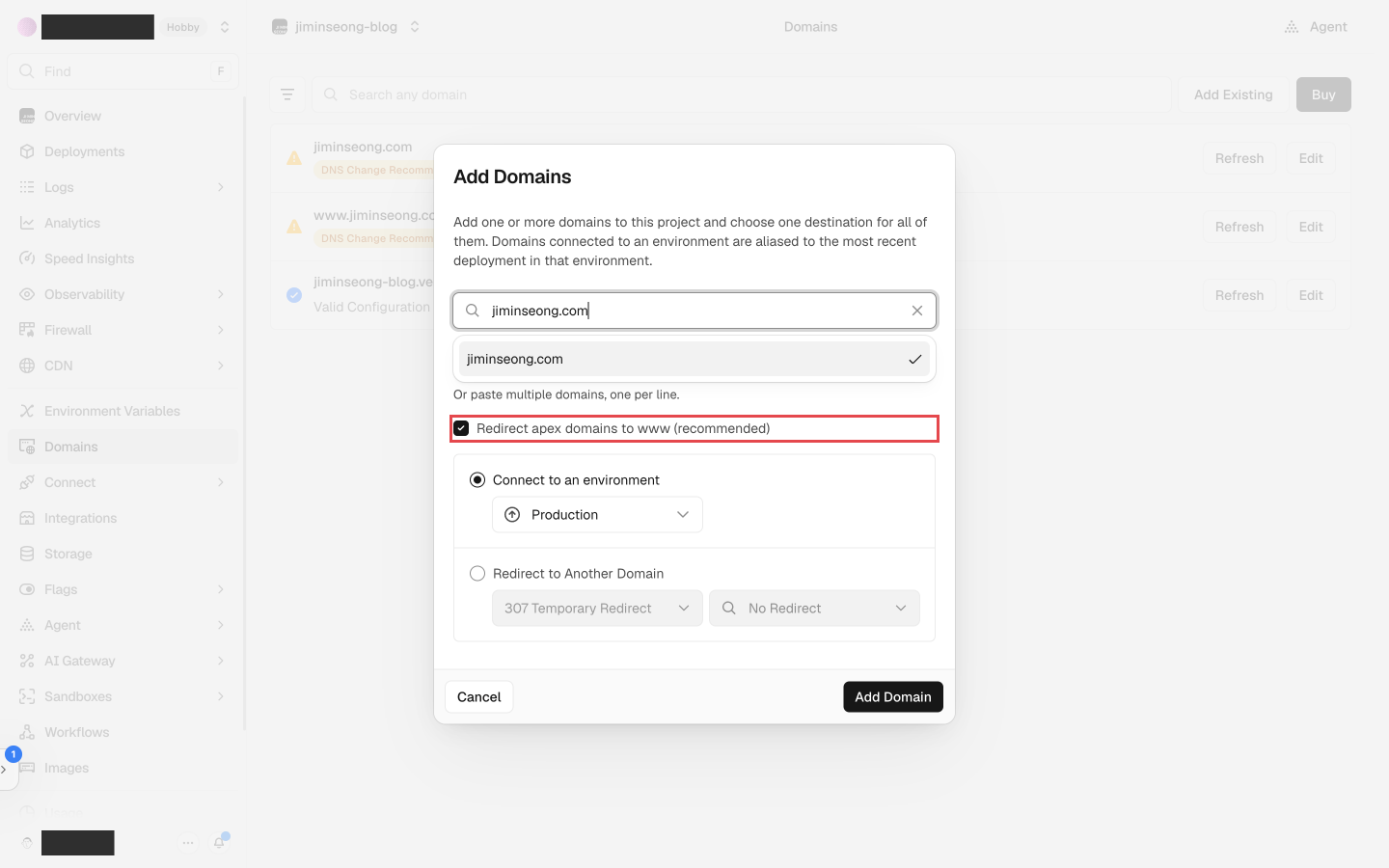Open the Production environment dropdown

click(597, 515)
